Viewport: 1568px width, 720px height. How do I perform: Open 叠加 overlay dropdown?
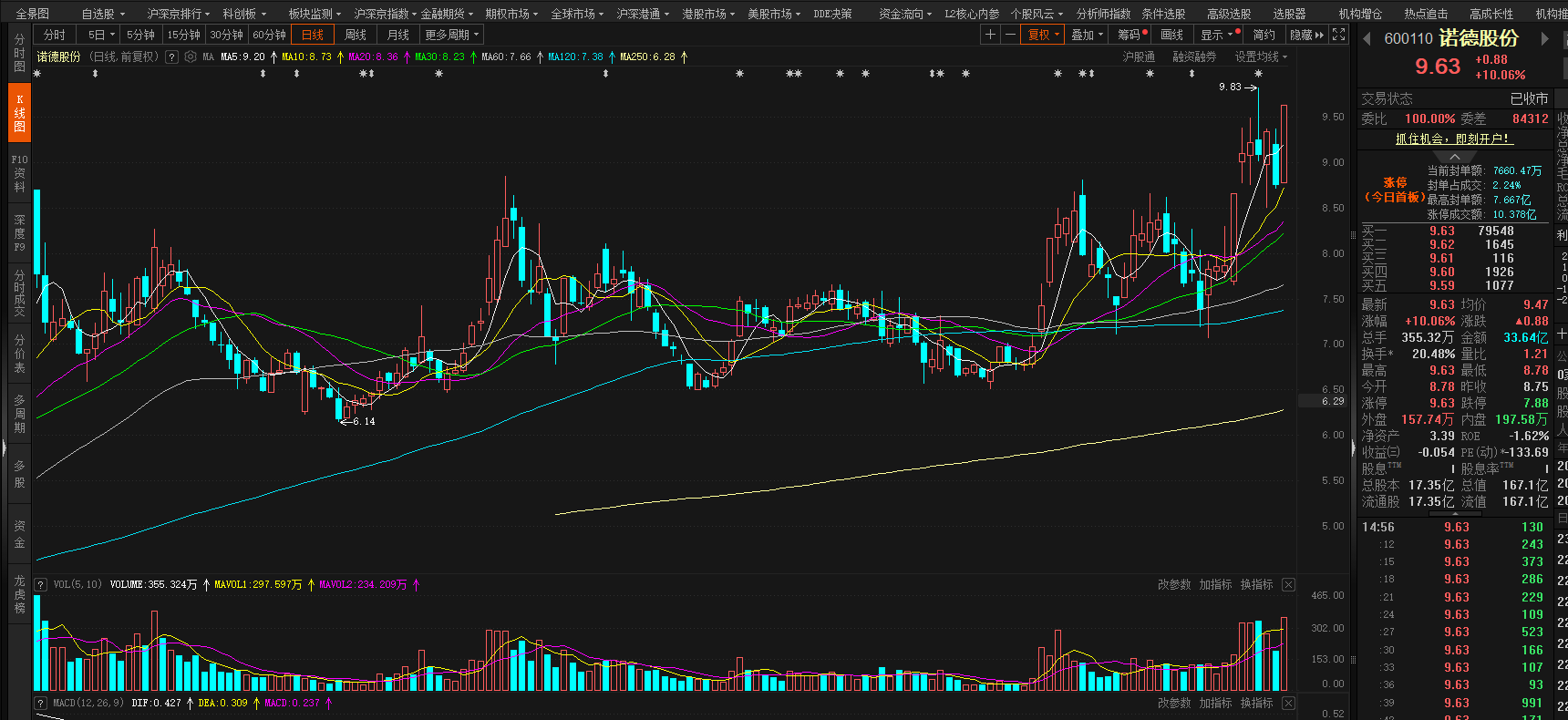pyautogui.click(x=1087, y=35)
